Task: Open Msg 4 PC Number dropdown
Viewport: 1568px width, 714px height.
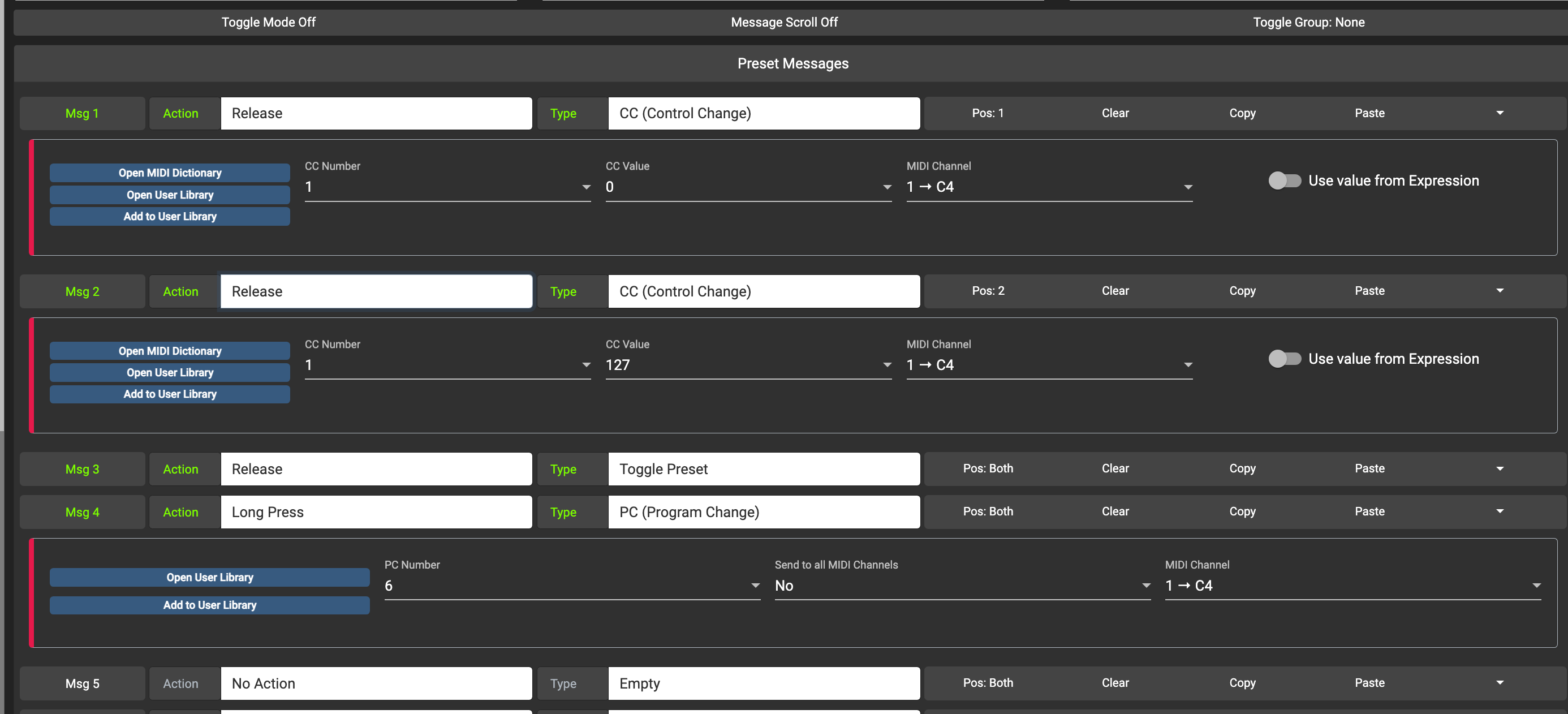Action: [x=571, y=586]
